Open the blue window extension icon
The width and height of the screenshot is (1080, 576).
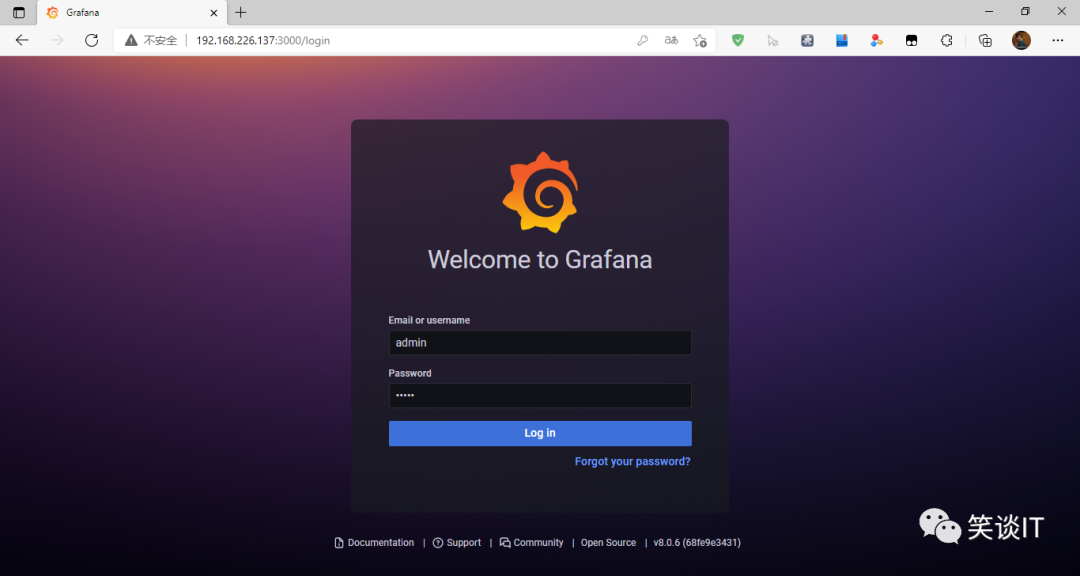pyautogui.click(x=842, y=41)
